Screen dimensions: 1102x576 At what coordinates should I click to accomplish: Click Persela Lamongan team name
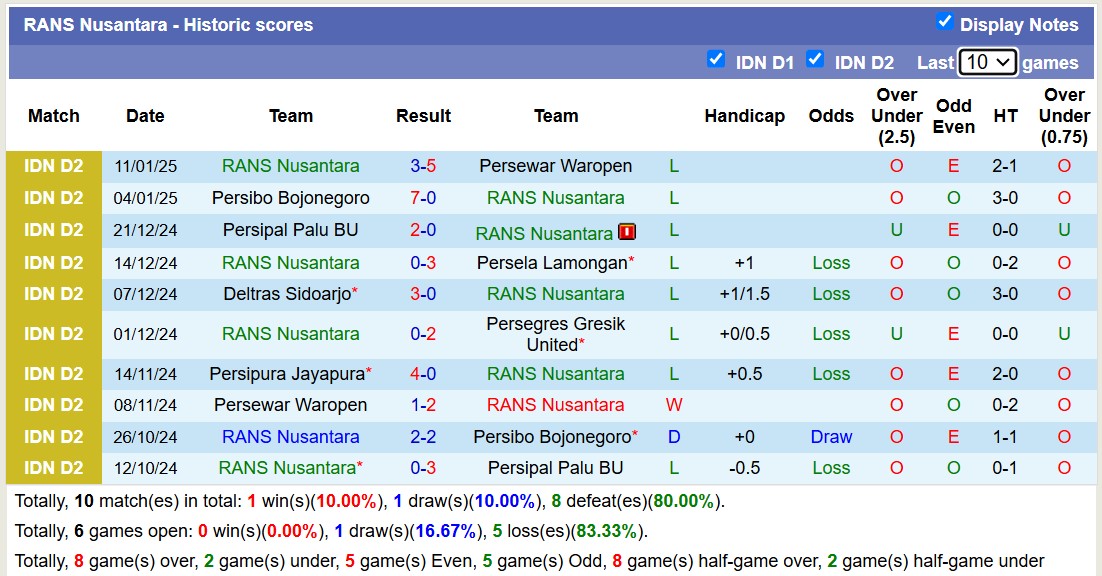(553, 262)
